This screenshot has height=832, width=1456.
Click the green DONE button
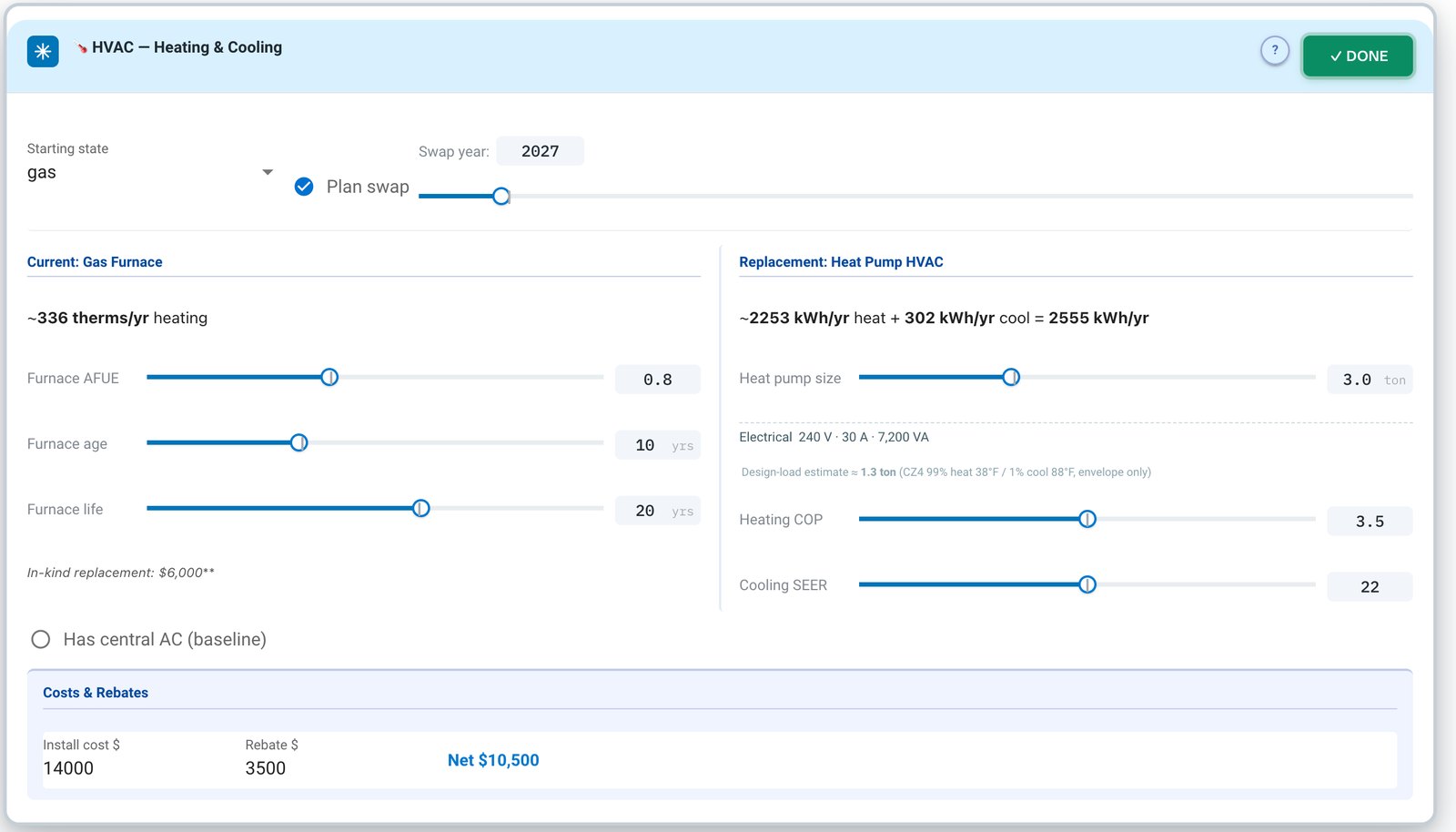click(1358, 56)
